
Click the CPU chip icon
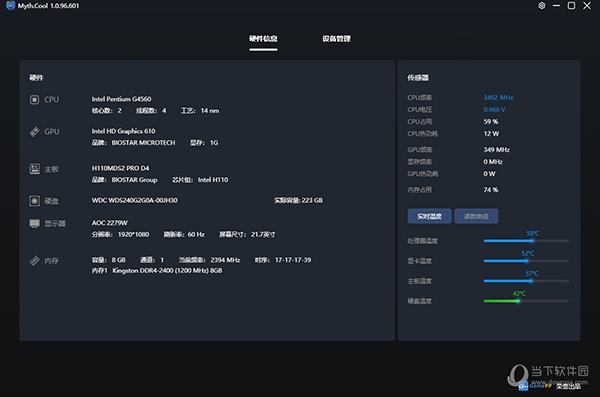(34, 100)
